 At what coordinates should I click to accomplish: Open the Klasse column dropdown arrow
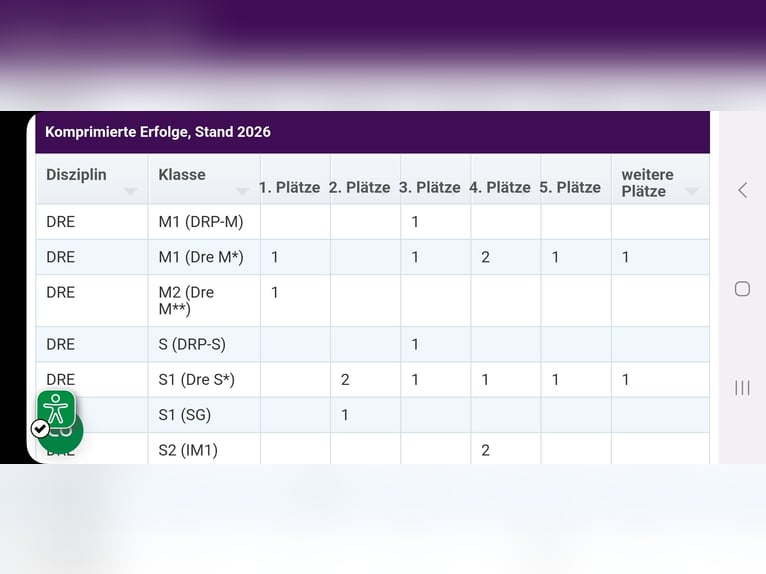point(242,191)
